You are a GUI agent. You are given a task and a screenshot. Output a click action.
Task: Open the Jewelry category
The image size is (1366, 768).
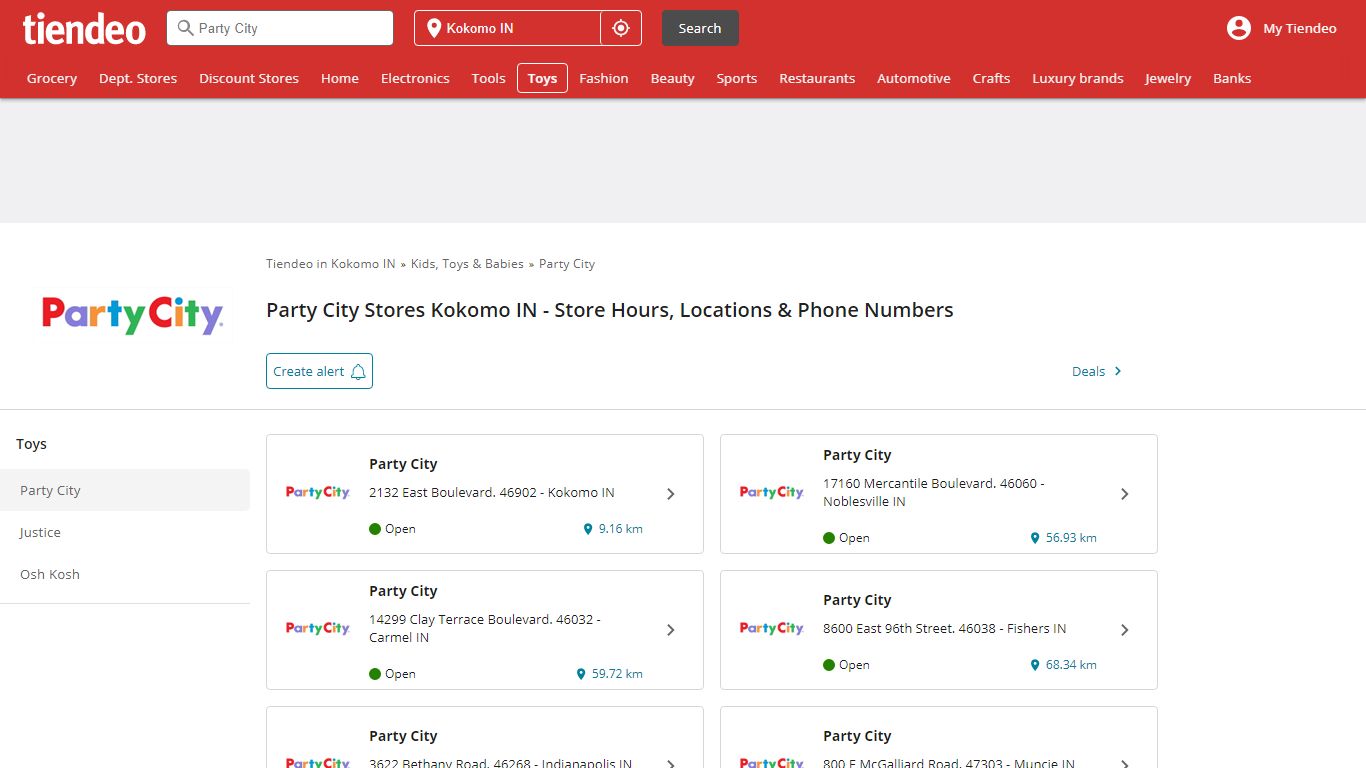[1168, 78]
